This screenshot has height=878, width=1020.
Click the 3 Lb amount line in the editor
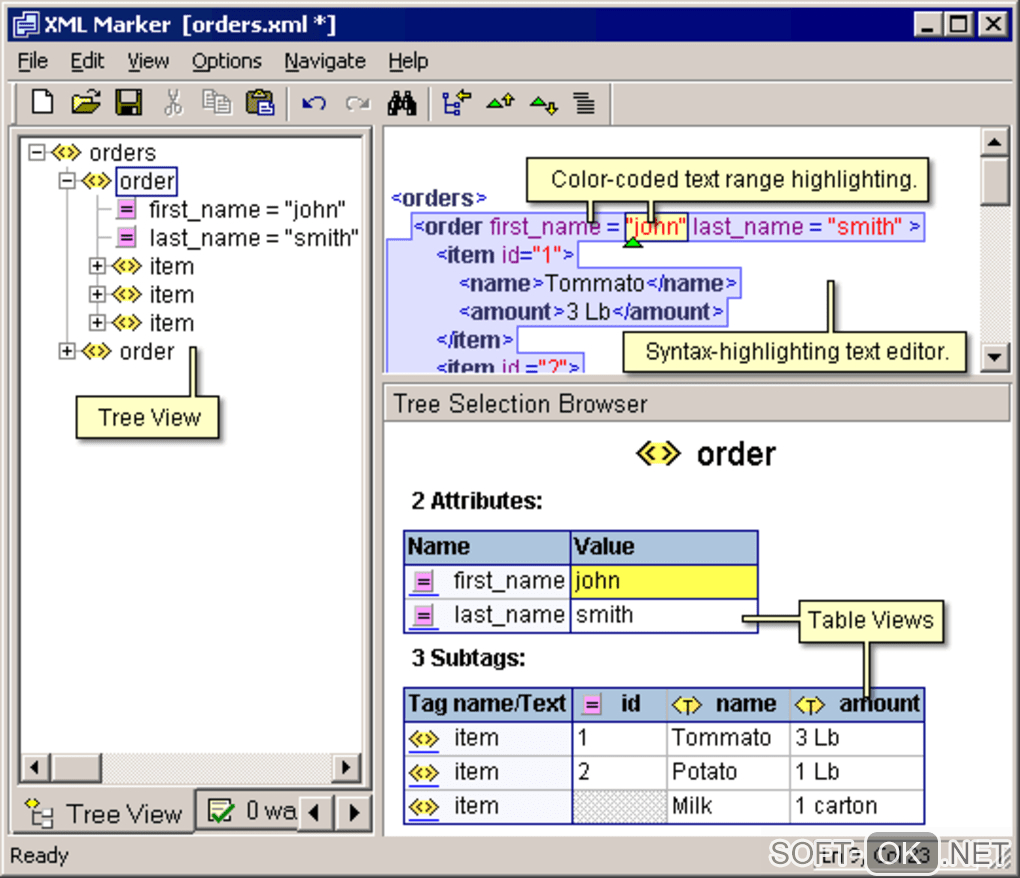pos(591,312)
